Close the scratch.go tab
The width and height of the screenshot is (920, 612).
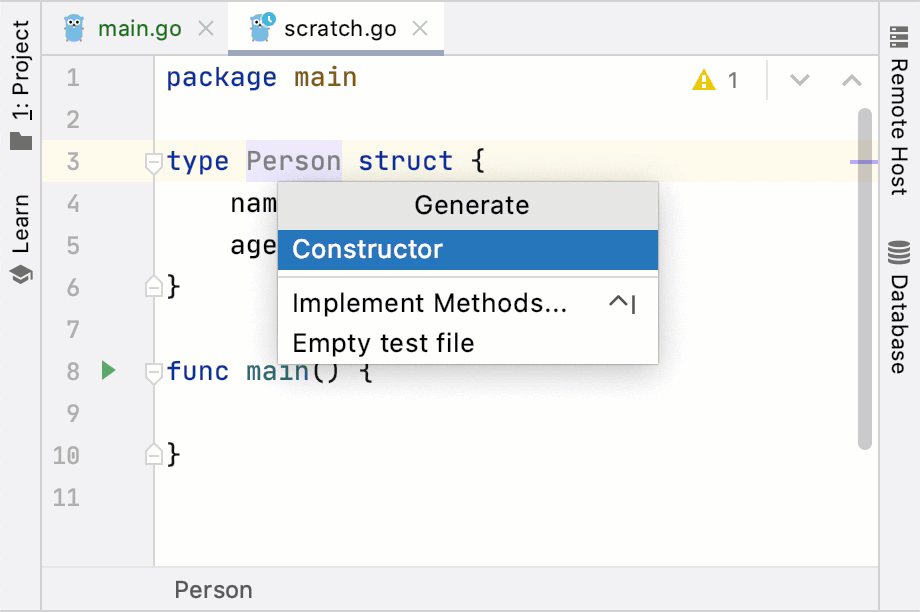[x=422, y=29]
